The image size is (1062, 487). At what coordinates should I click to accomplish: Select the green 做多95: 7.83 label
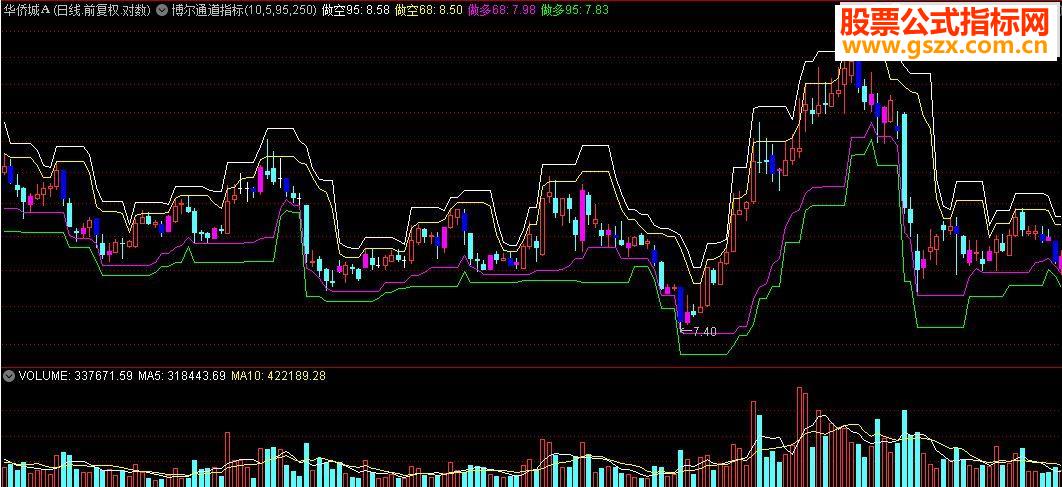[575, 10]
